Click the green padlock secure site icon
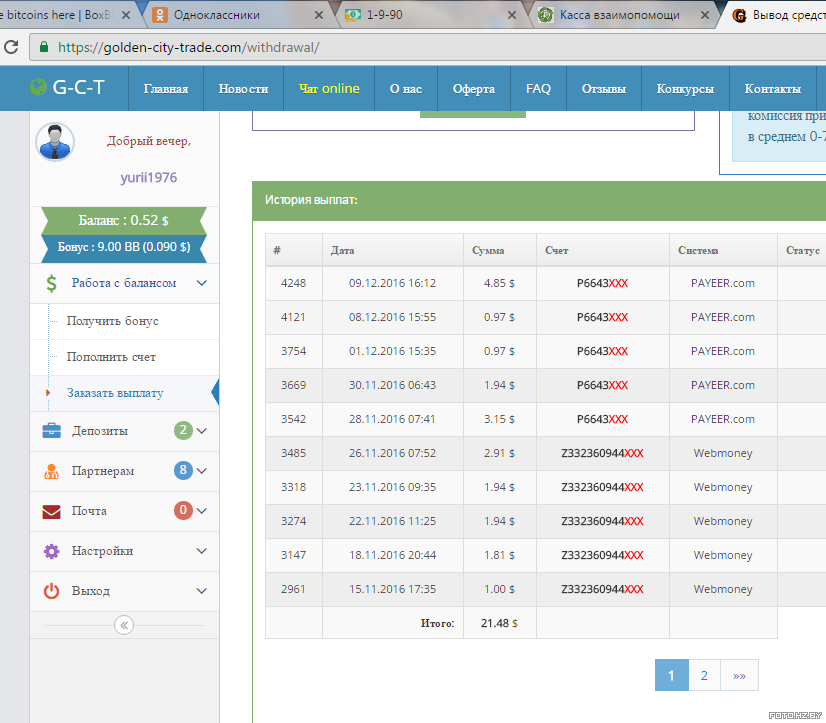826x723 pixels. pos(44,47)
